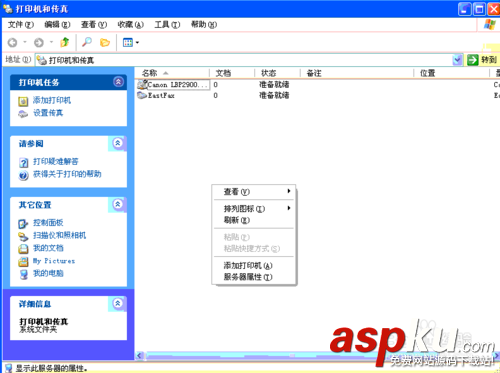Show the Folders pane
Screen dimensions: 500x373
(x=105, y=42)
